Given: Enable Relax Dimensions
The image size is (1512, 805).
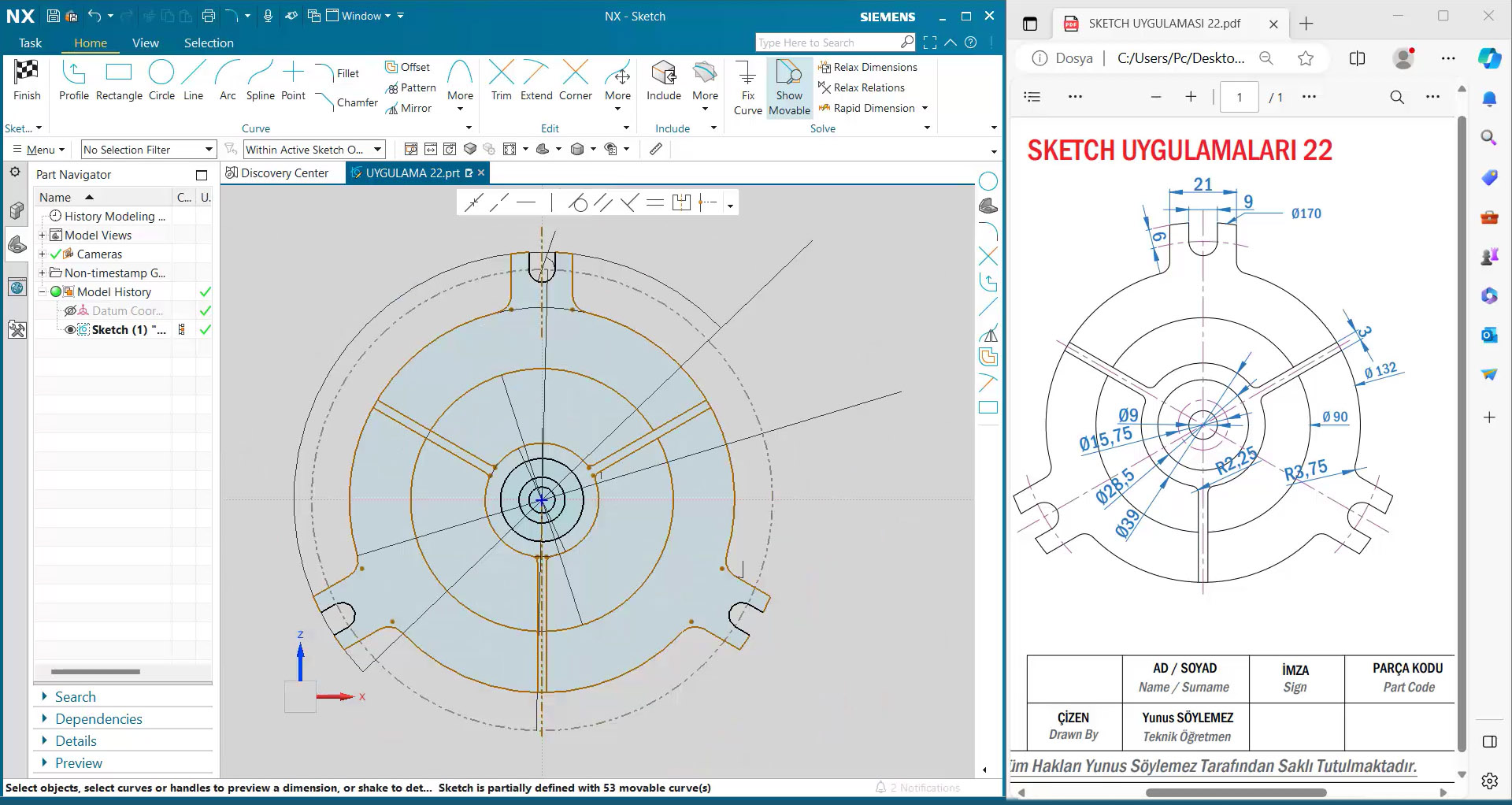Looking at the screenshot, I should pyautogui.click(x=869, y=67).
